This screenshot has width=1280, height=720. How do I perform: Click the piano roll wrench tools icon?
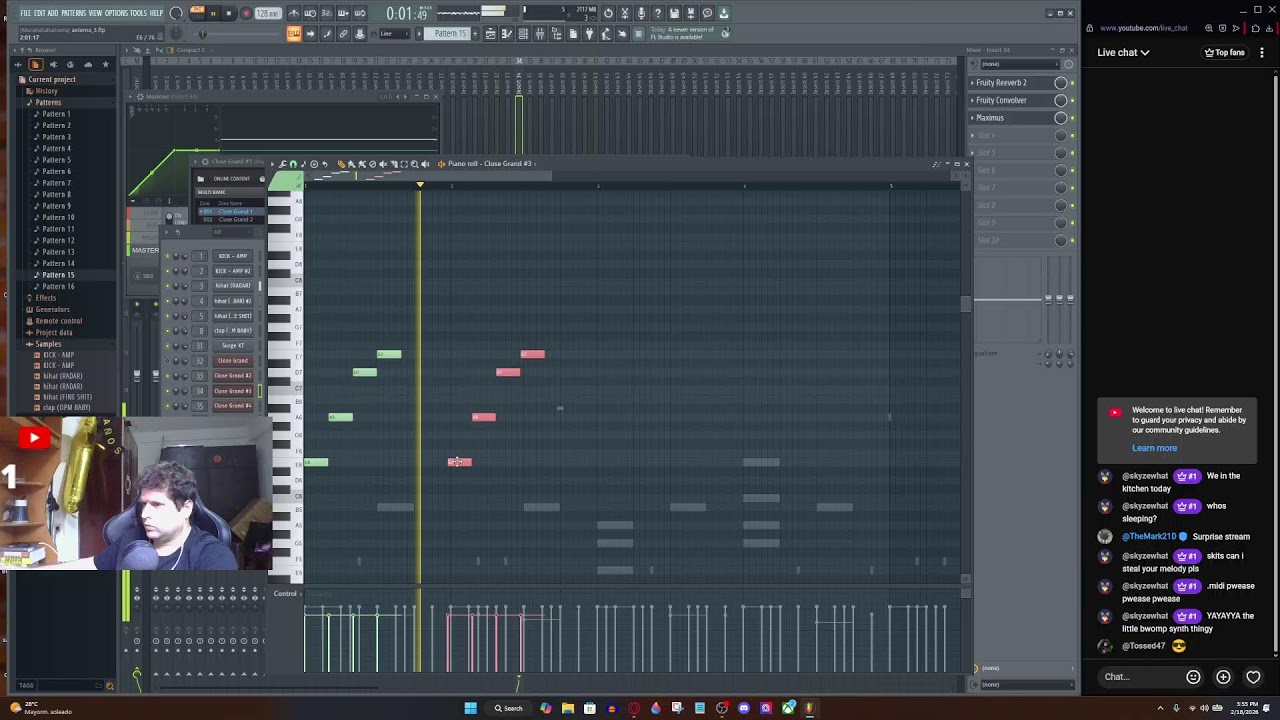click(283, 164)
